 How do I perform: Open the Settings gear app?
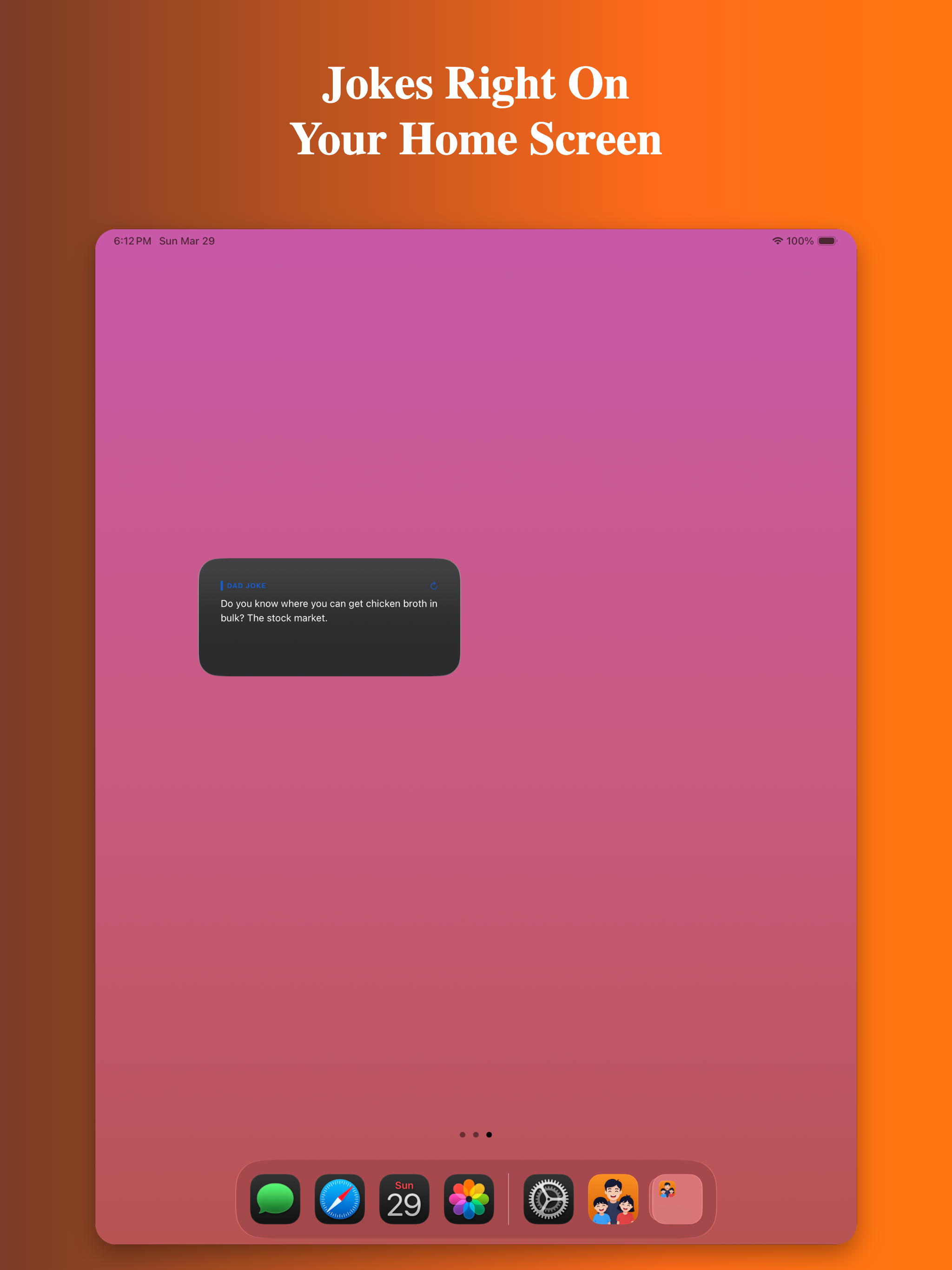(549, 1199)
